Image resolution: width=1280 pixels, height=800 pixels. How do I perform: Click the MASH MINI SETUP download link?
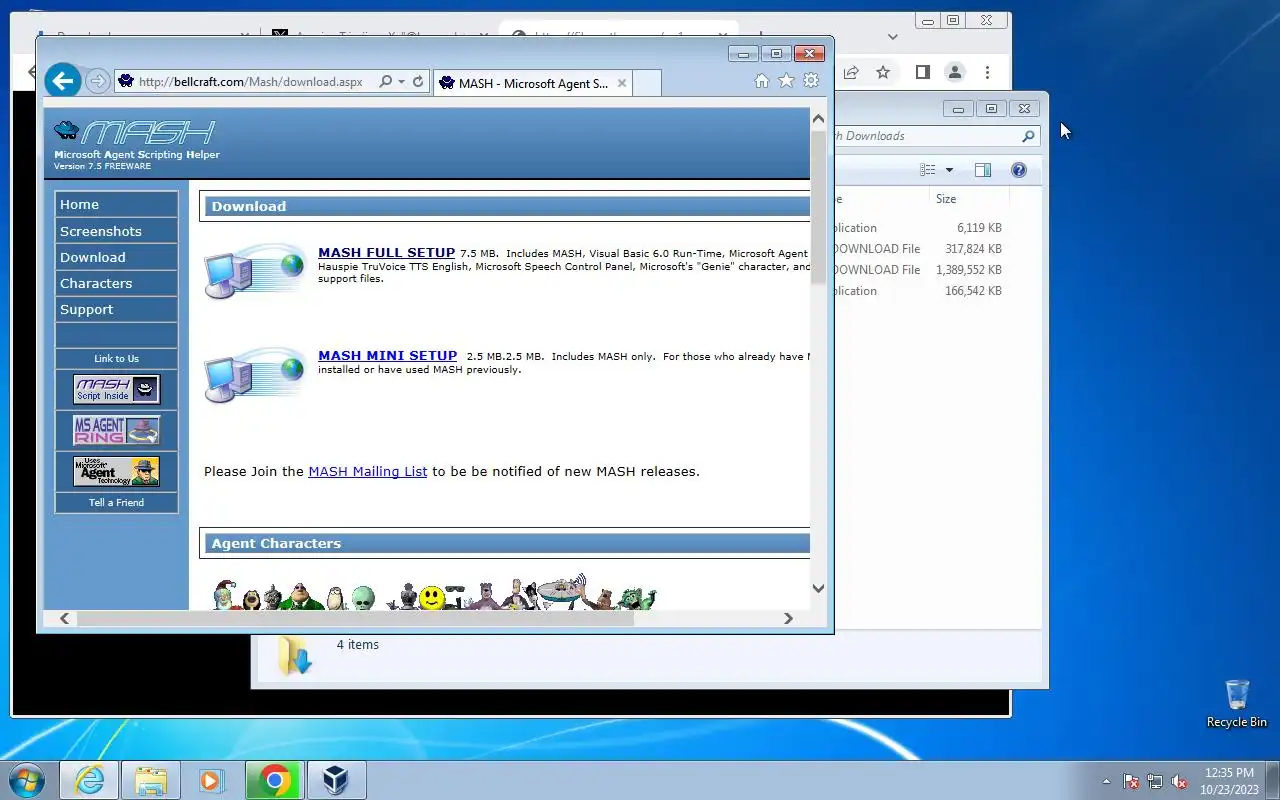click(x=387, y=356)
